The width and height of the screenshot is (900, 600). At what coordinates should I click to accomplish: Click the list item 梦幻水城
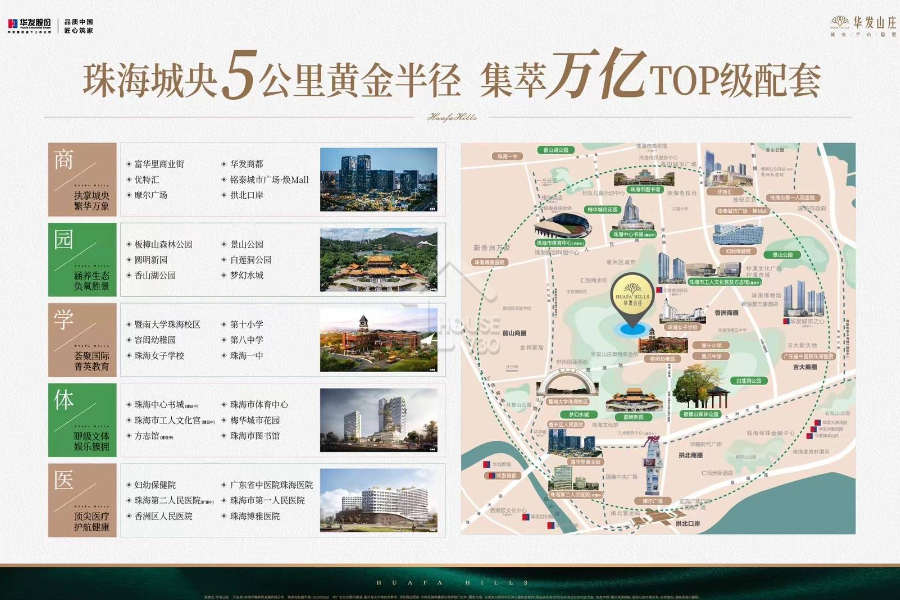click(x=246, y=275)
